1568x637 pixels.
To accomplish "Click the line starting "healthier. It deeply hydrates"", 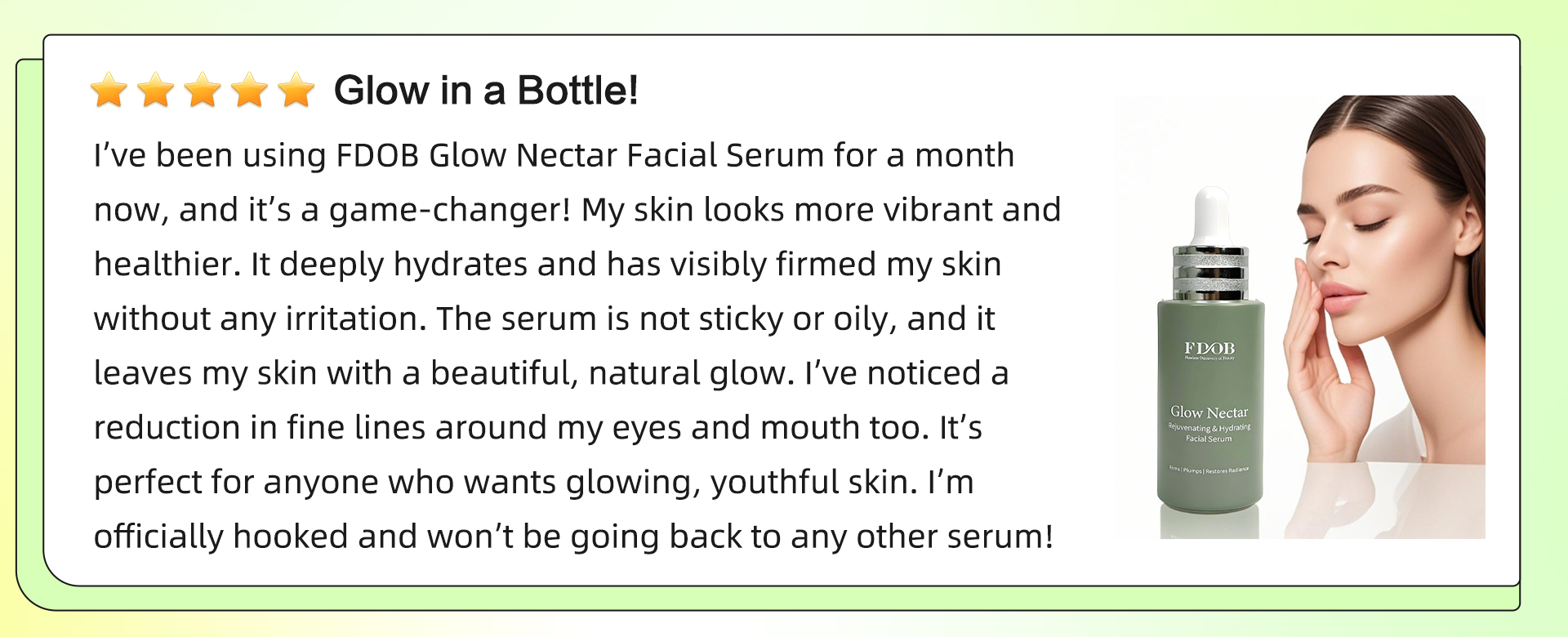I will tap(547, 265).
